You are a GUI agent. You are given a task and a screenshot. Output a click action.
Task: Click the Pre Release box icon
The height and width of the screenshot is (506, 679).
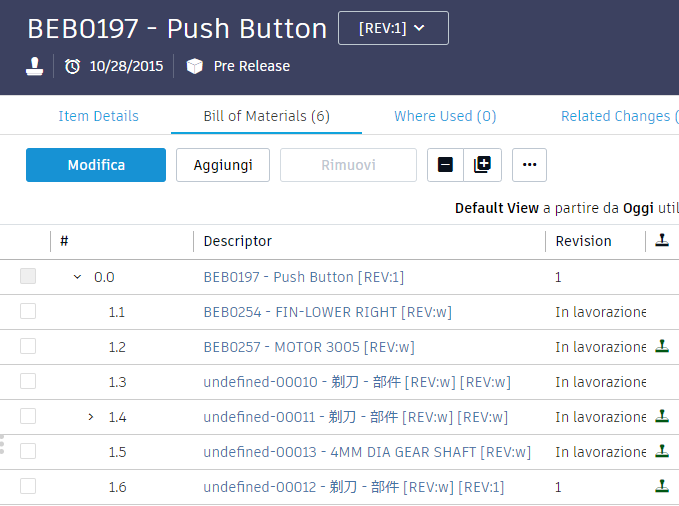(194, 66)
